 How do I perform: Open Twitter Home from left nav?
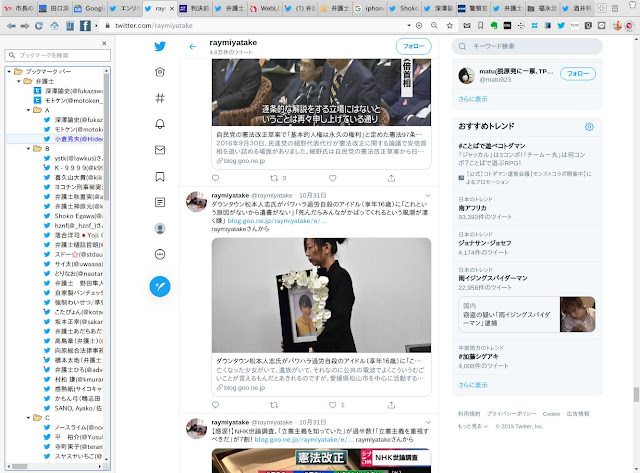(x=160, y=72)
